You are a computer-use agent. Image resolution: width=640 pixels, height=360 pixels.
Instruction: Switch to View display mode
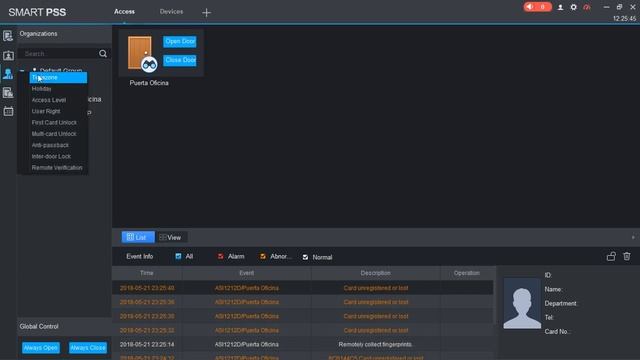171,237
